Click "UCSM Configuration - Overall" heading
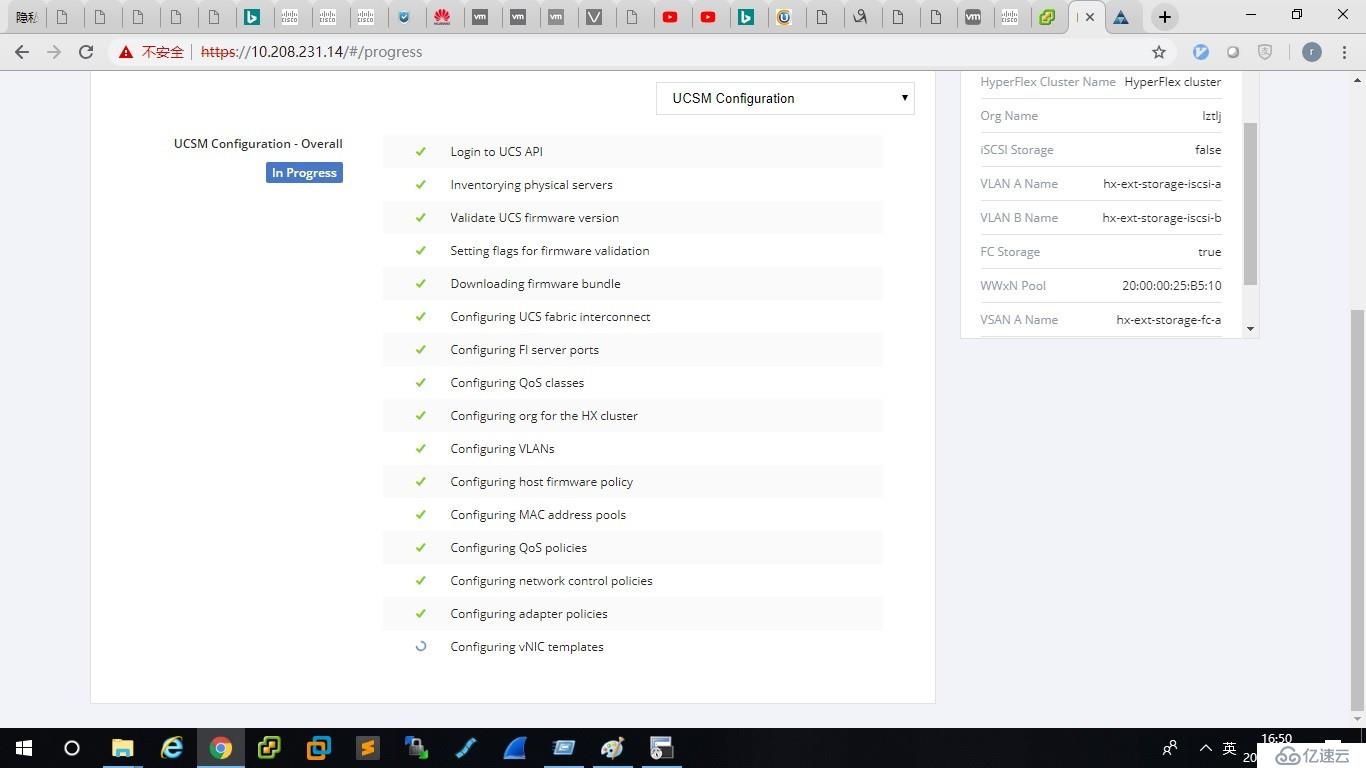Screen dimensions: 1366x768 tap(258, 144)
